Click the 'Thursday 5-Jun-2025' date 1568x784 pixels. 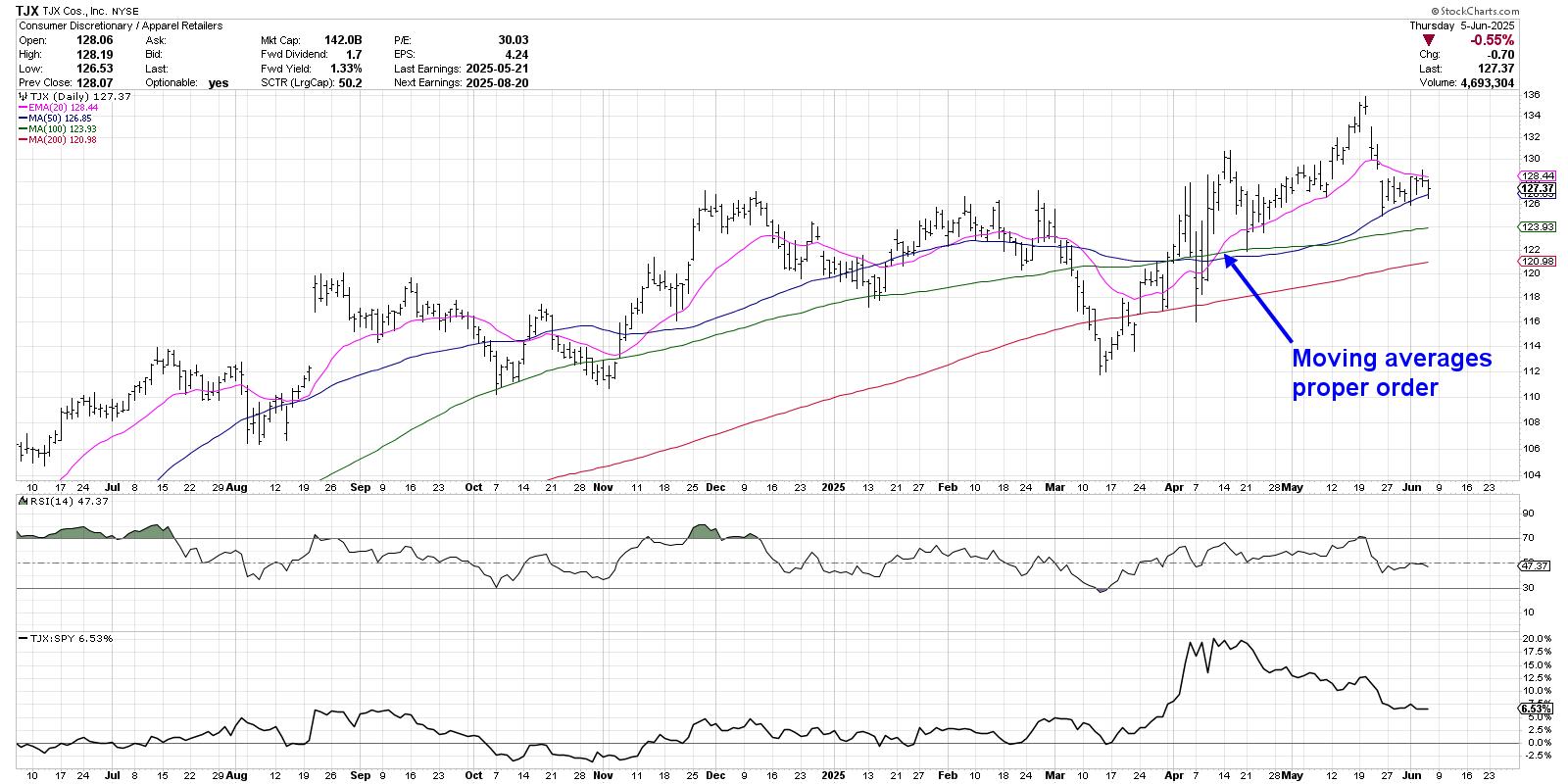click(1462, 25)
